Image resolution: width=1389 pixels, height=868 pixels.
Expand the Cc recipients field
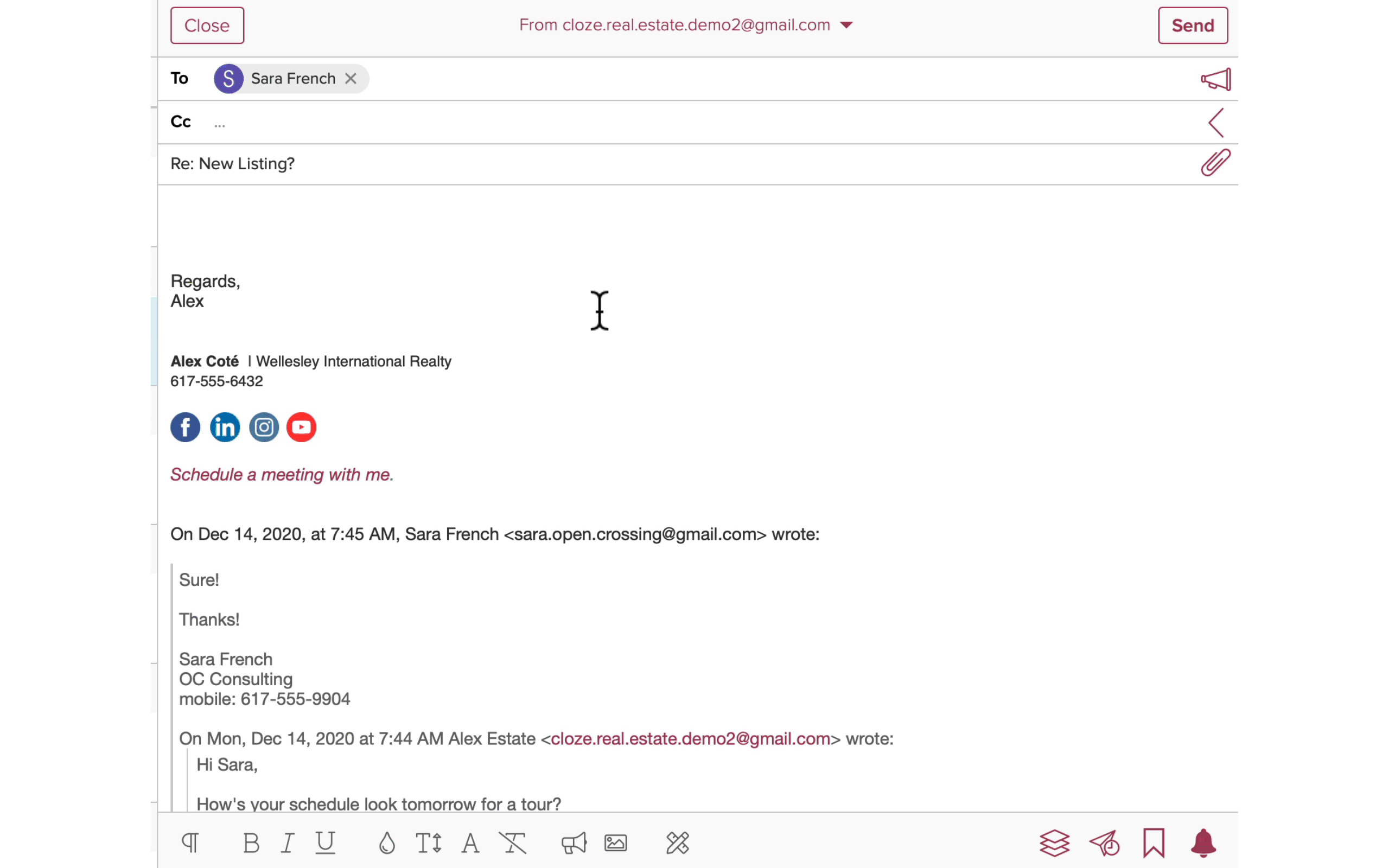coord(1216,122)
